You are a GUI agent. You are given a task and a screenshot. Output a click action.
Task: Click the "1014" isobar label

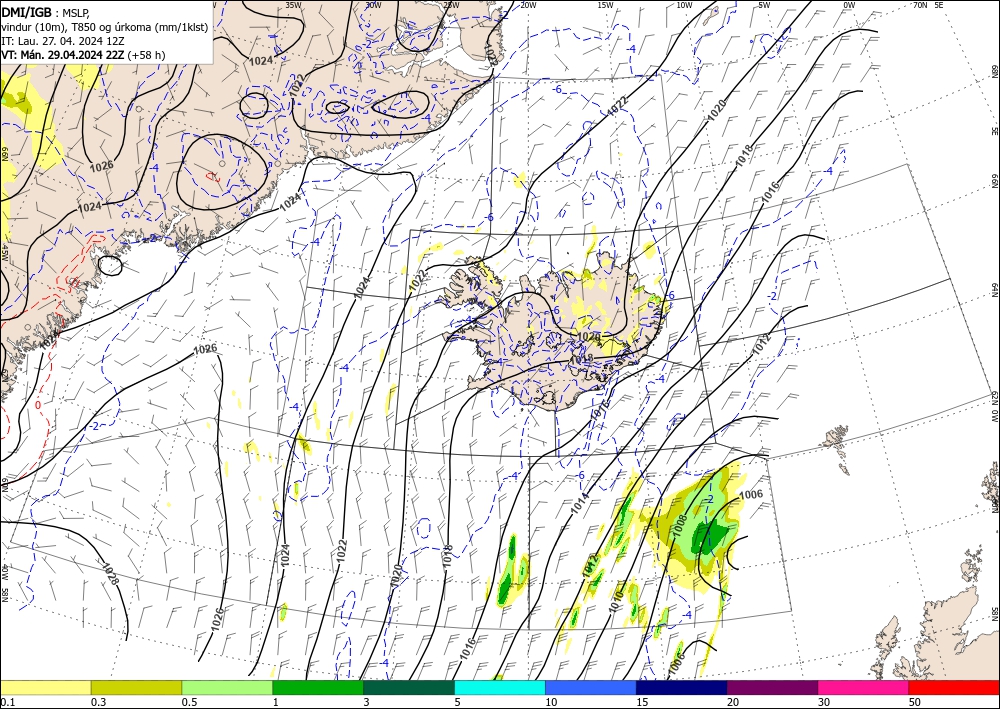580,503
